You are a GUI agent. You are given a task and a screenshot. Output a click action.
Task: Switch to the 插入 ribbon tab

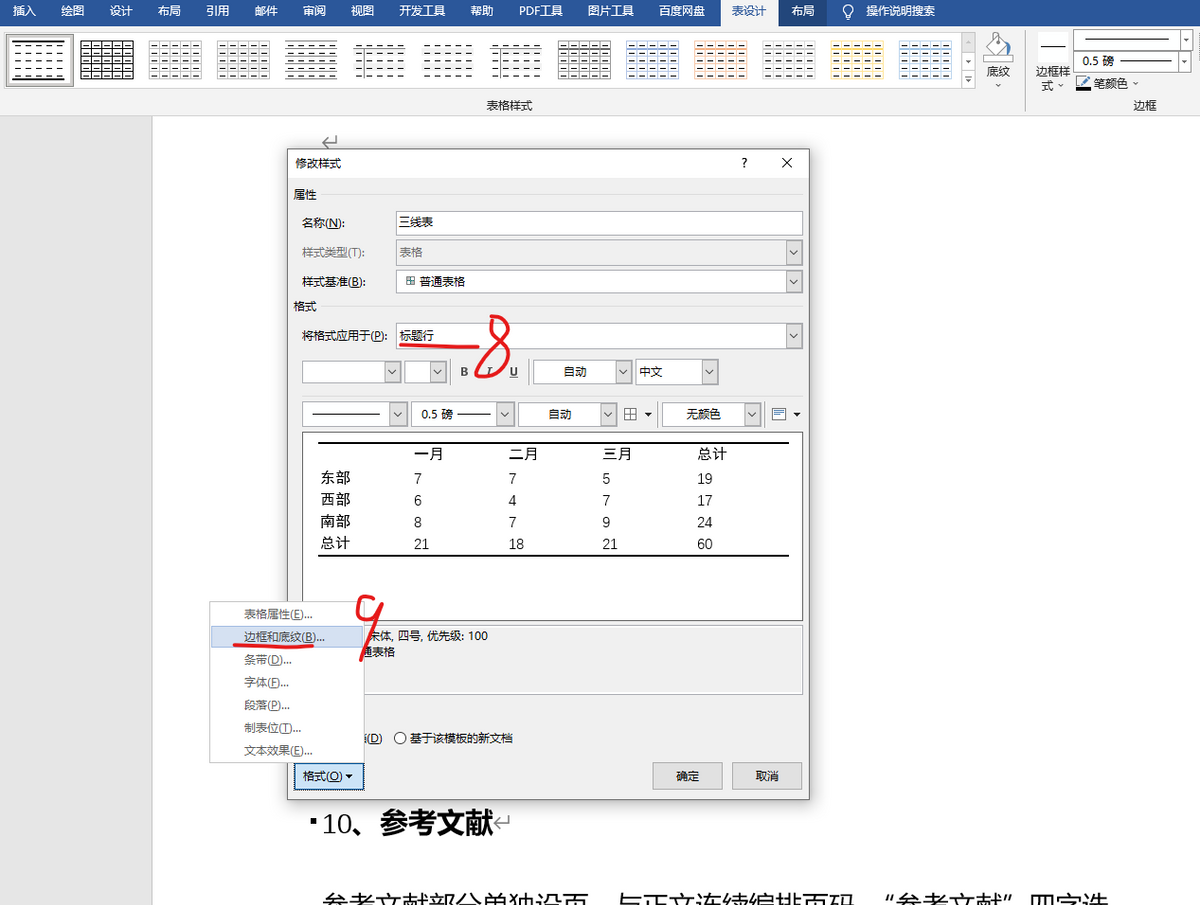coord(25,12)
